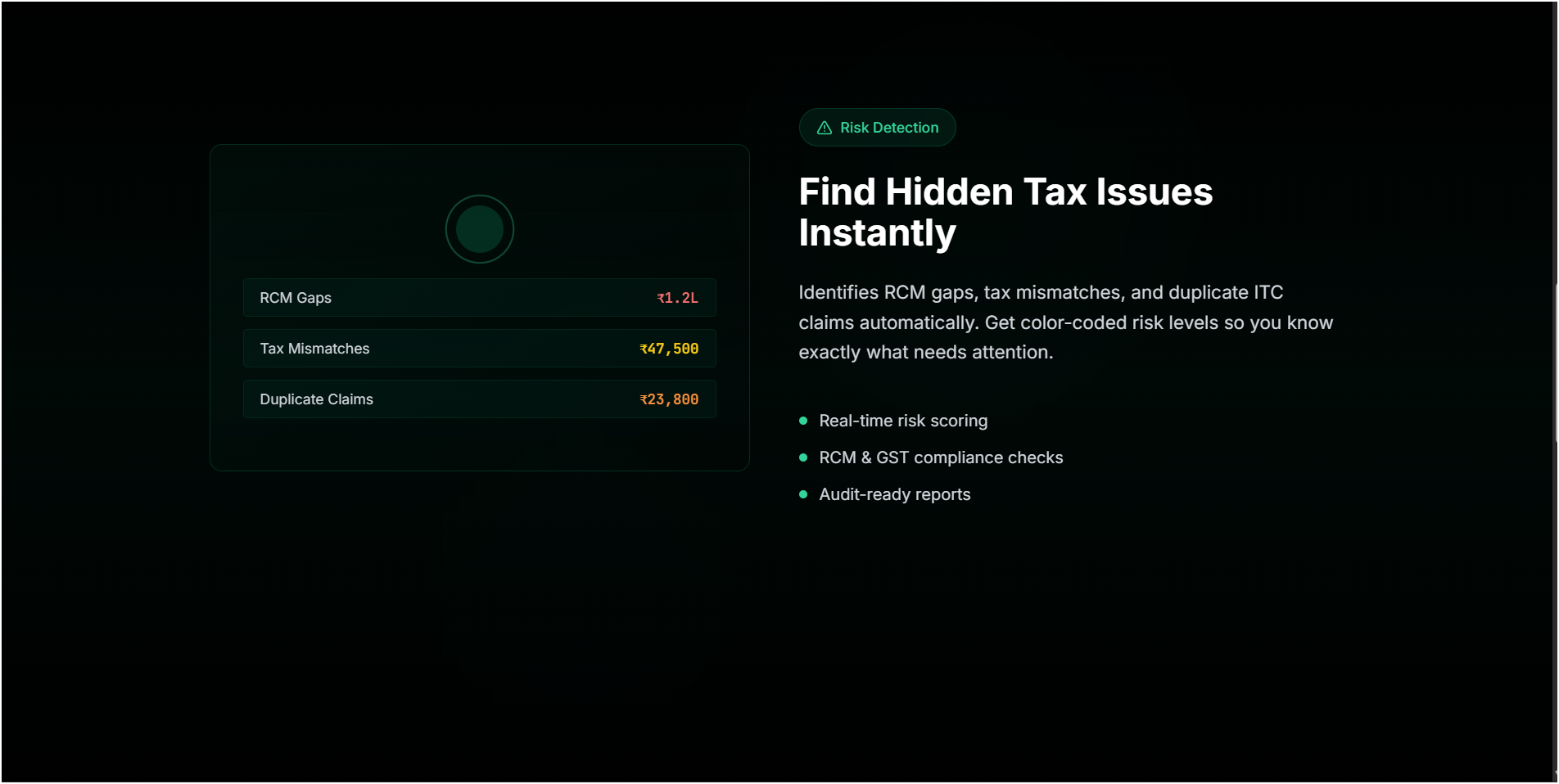Select the yellow ₹47,500 value
The image size is (1559, 784).
click(669, 348)
